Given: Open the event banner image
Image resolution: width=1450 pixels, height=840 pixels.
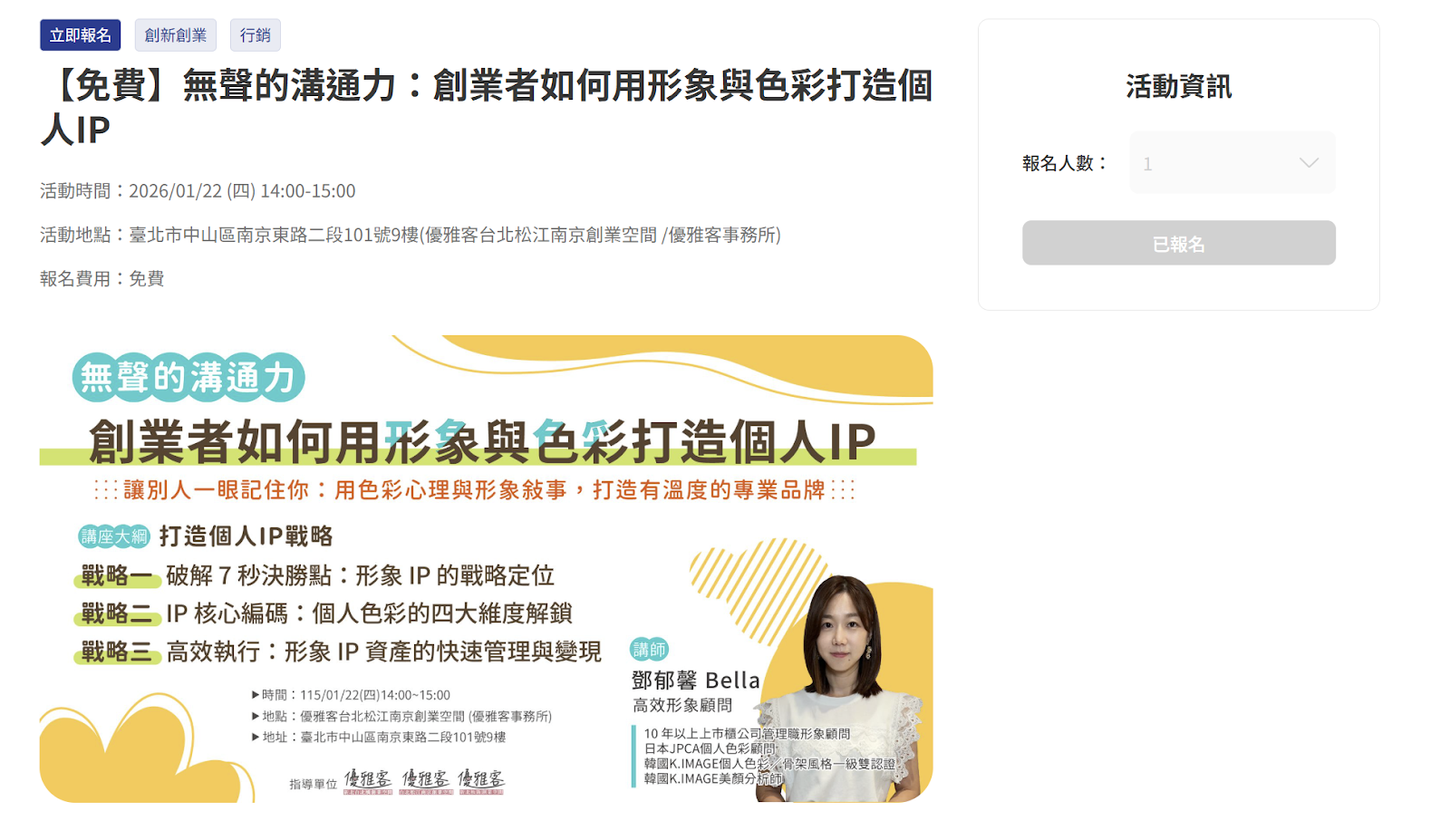Looking at the screenshot, I should (486, 568).
